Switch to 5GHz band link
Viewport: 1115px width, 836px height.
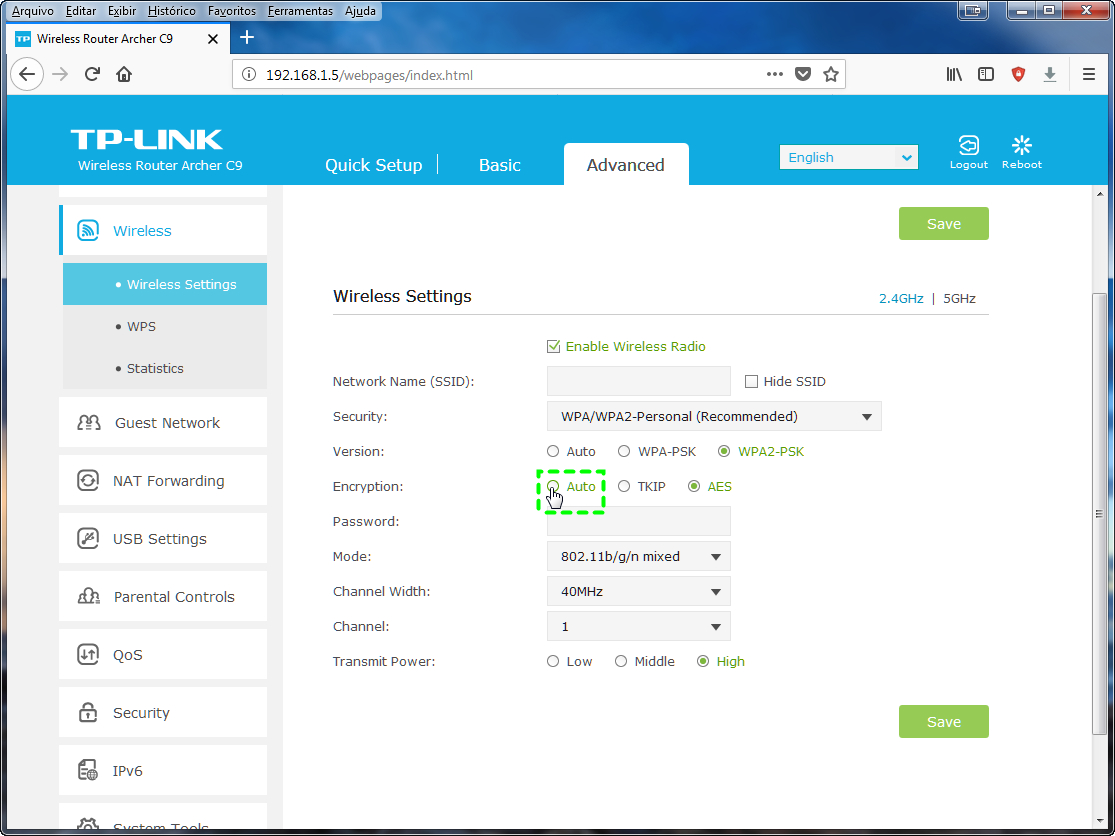point(959,299)
